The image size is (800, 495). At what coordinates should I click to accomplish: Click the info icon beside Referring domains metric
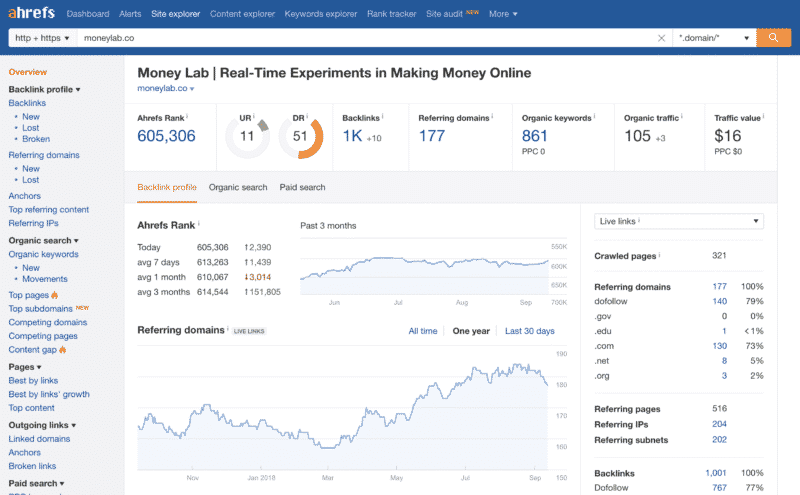(492, 116)
